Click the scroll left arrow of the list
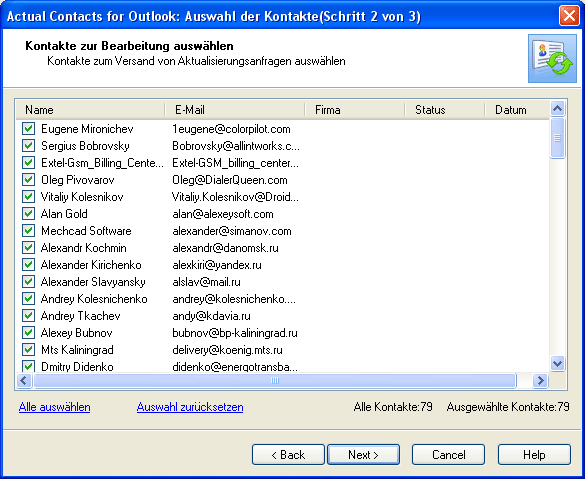This screenshot has width=585, height=479. pyautogui.click(x=24, y=381)
